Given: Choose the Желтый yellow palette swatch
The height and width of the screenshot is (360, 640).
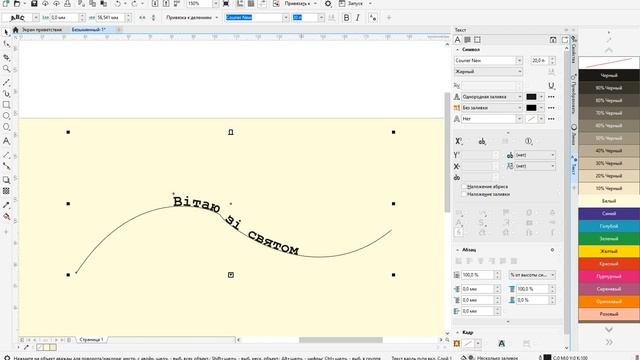Looking at the screenshot, I should click(x=609, y=251).
